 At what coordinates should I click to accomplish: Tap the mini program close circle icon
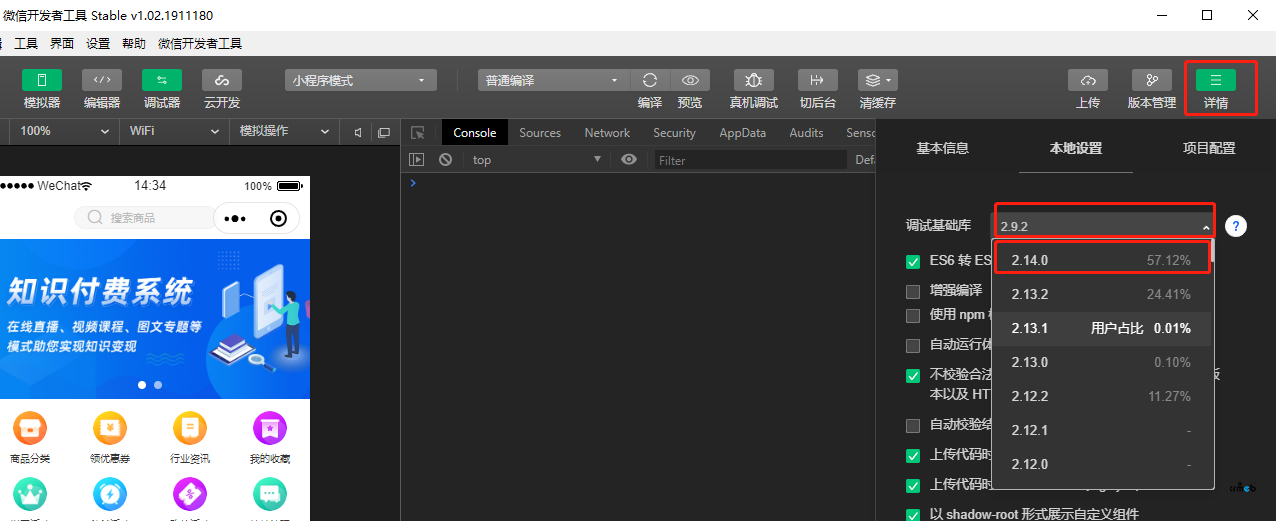[279, 218]
